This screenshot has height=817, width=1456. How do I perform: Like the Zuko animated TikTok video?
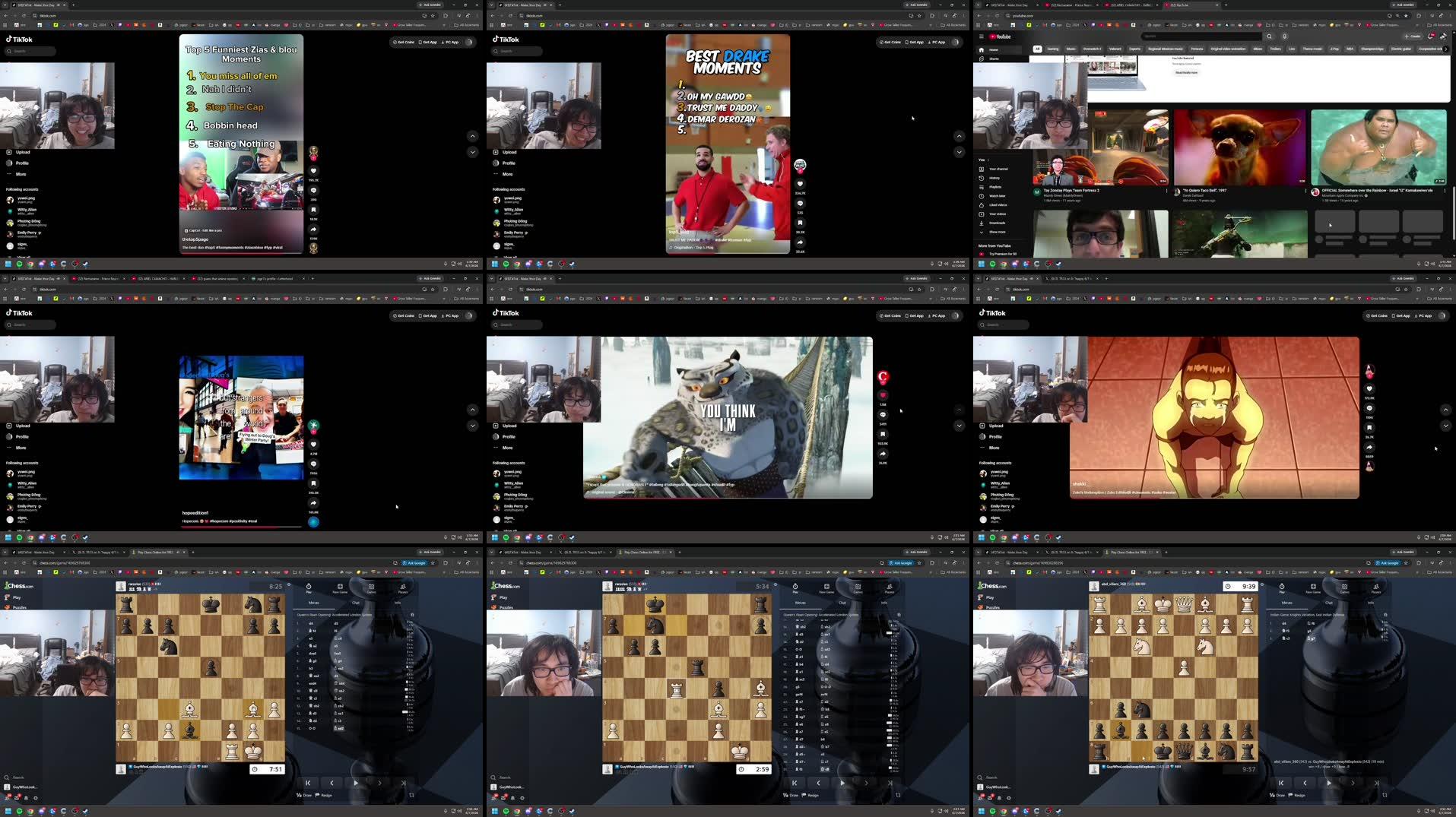[x=1369, y=389]
